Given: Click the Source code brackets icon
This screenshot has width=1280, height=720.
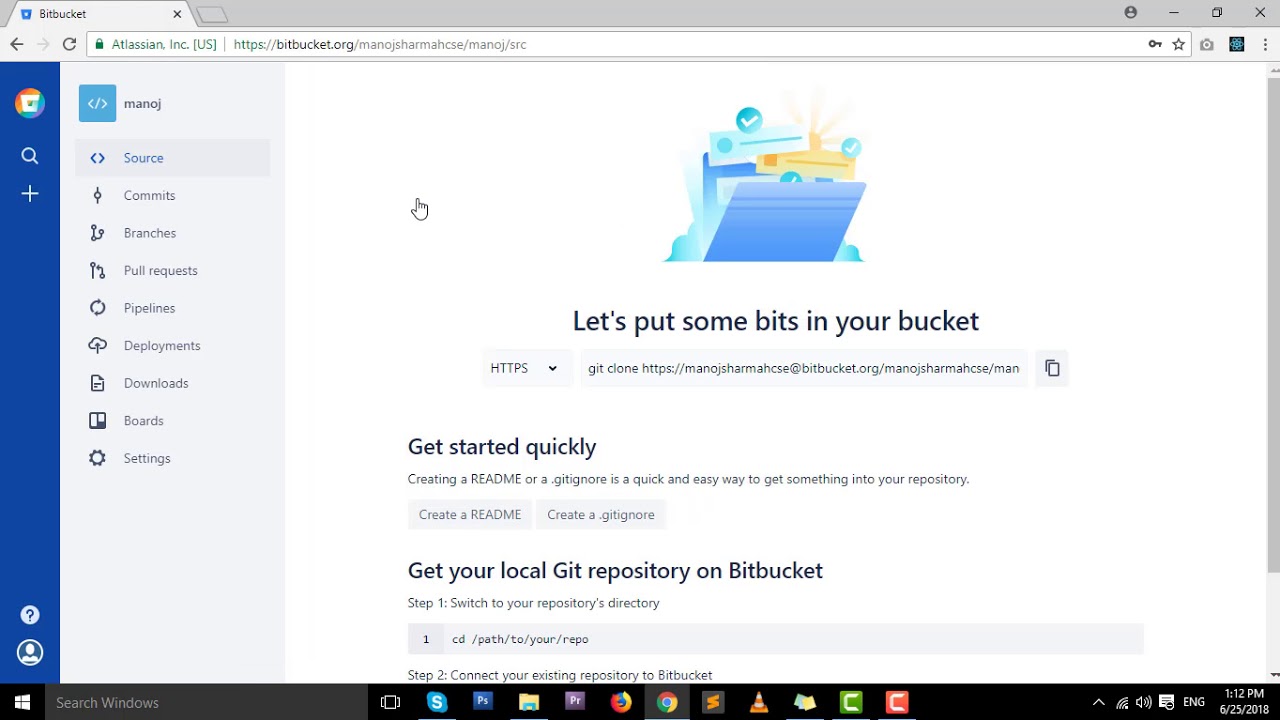Looking at the screenshot, I should coord(97,158).
